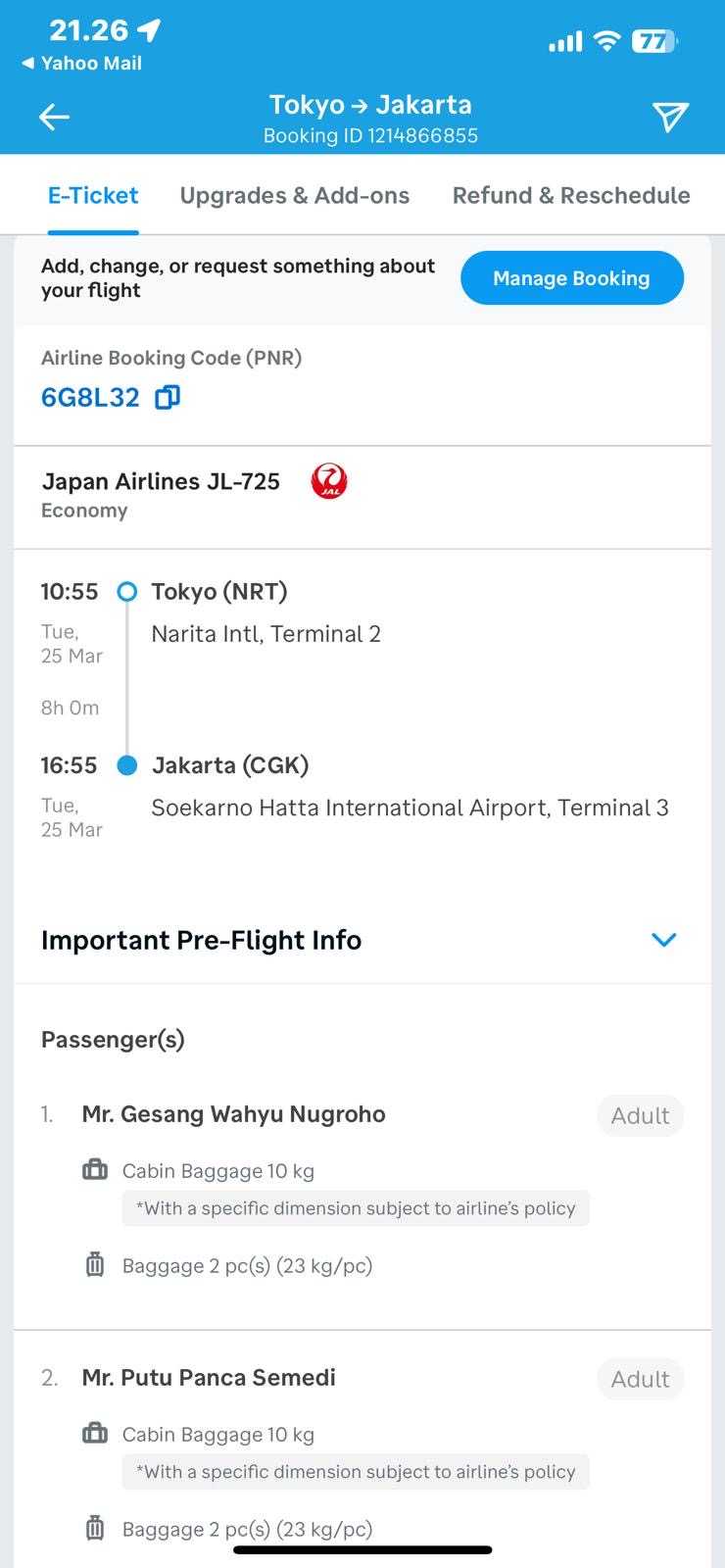
Task: Copy the PNR booking code
Action: pyautogui.click(x=168, y=397)
